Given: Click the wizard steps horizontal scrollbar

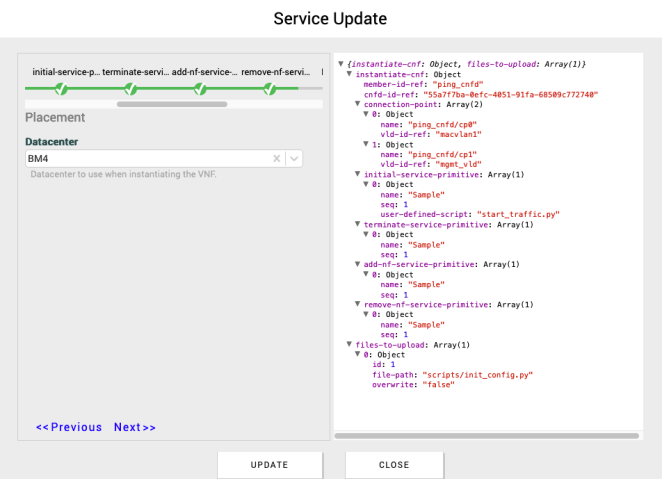Looking at the screenshot, I should point(172,103).
